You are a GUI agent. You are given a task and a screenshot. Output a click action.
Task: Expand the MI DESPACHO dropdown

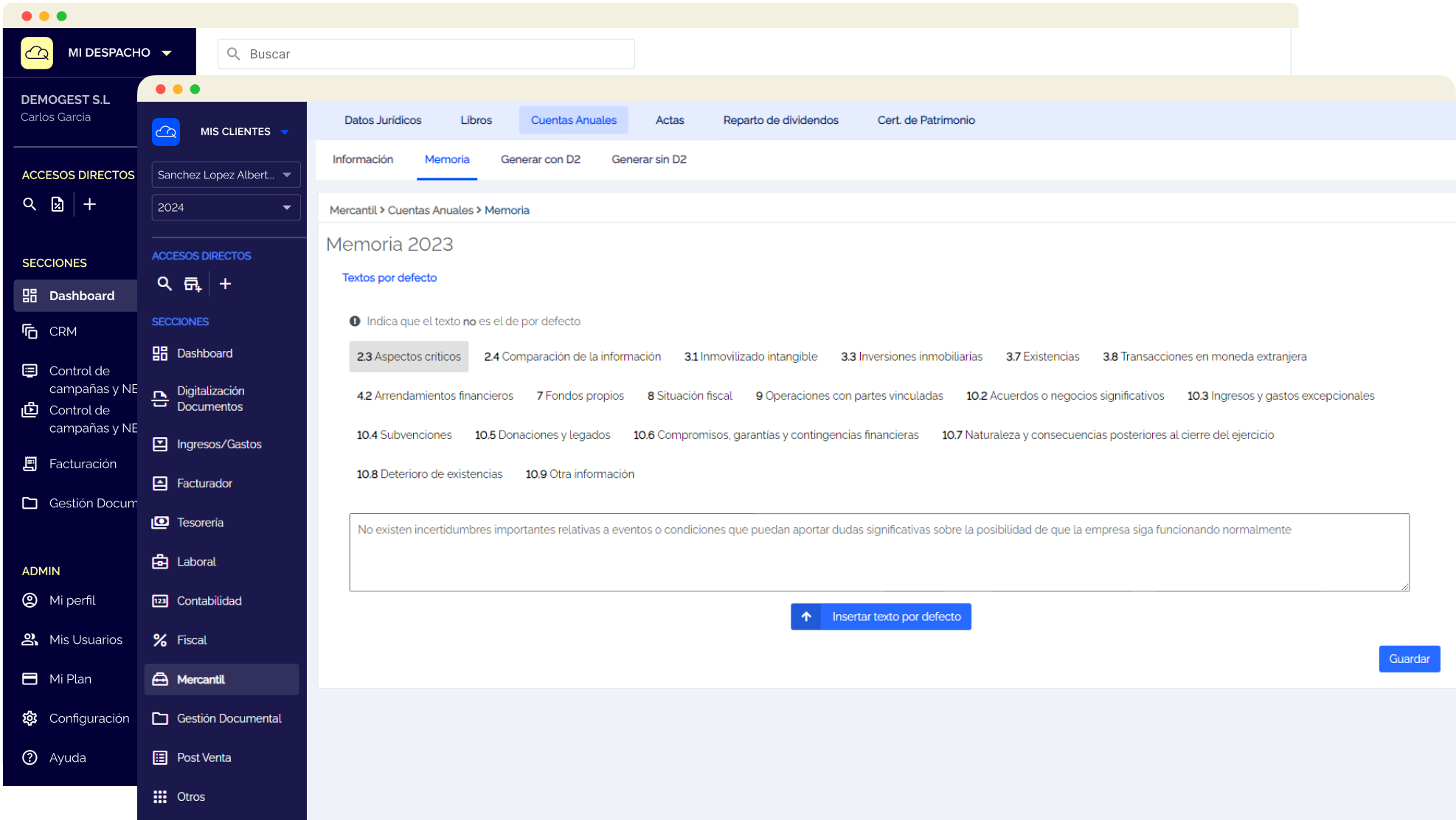coord(167,53)
